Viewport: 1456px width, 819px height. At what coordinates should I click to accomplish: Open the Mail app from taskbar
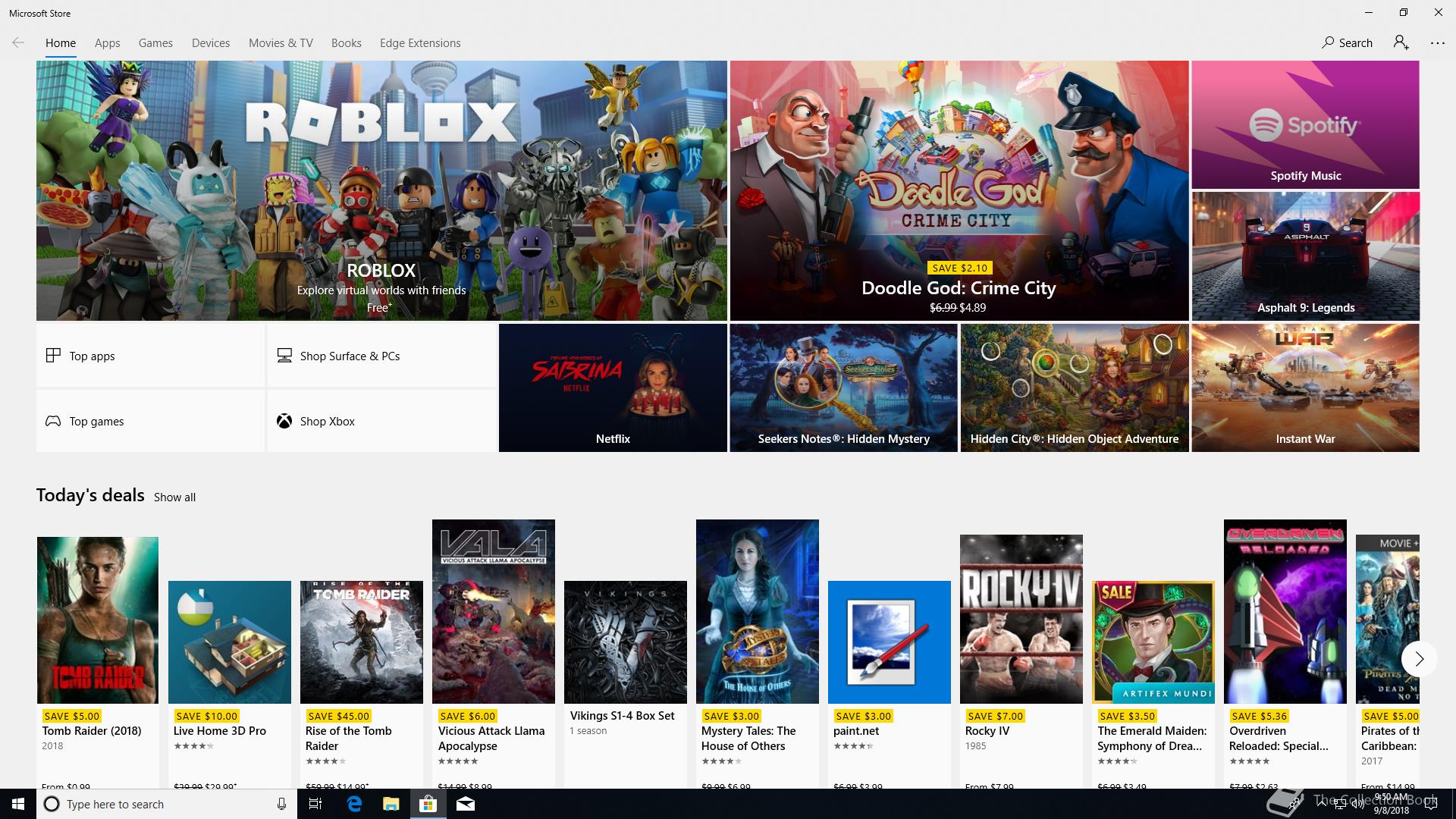click(x=466, y=804)
